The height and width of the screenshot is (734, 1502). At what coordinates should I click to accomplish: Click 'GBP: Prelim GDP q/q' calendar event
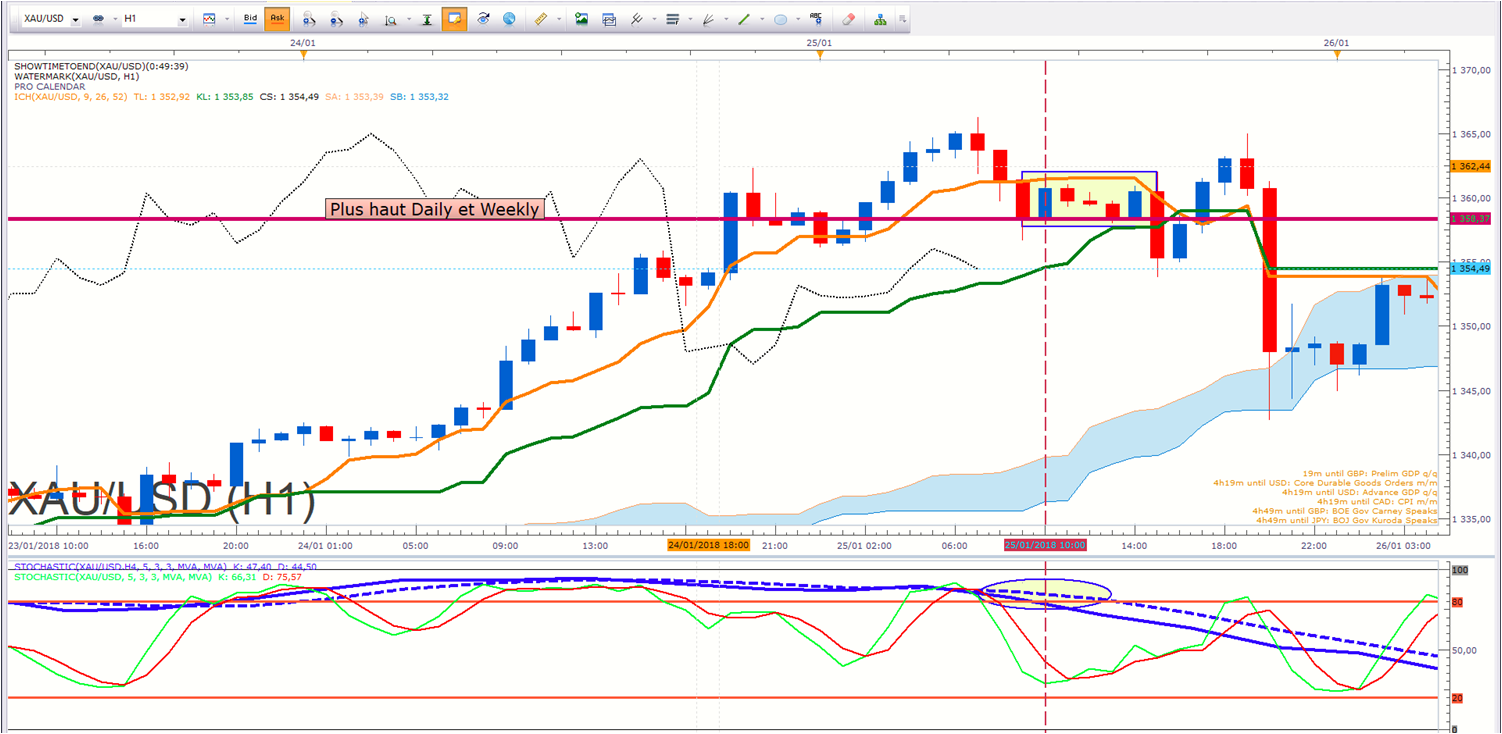pos(1370,472)
